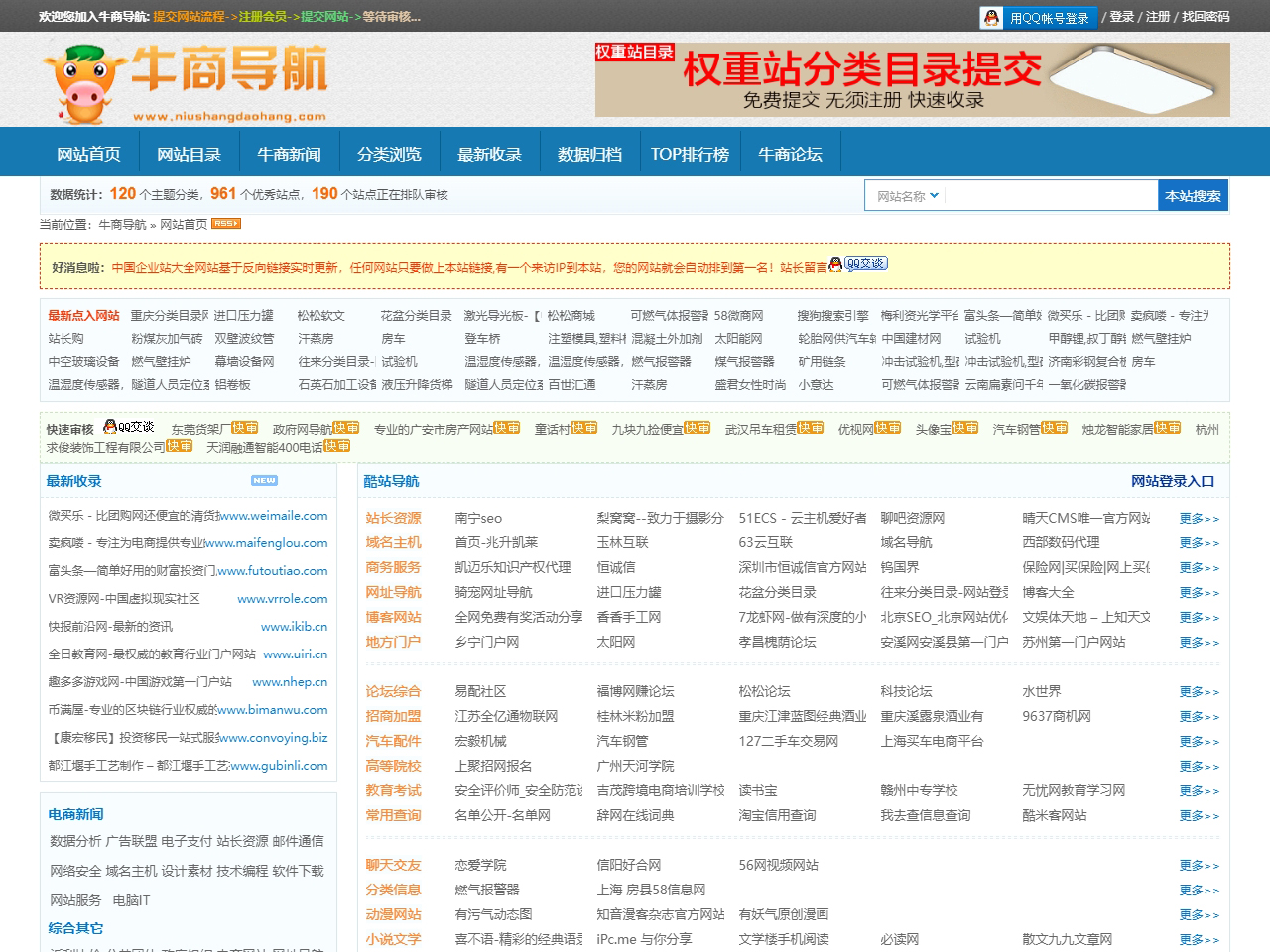Switch to the 牛商论坛 navigation tab

[x=791, y=151]
